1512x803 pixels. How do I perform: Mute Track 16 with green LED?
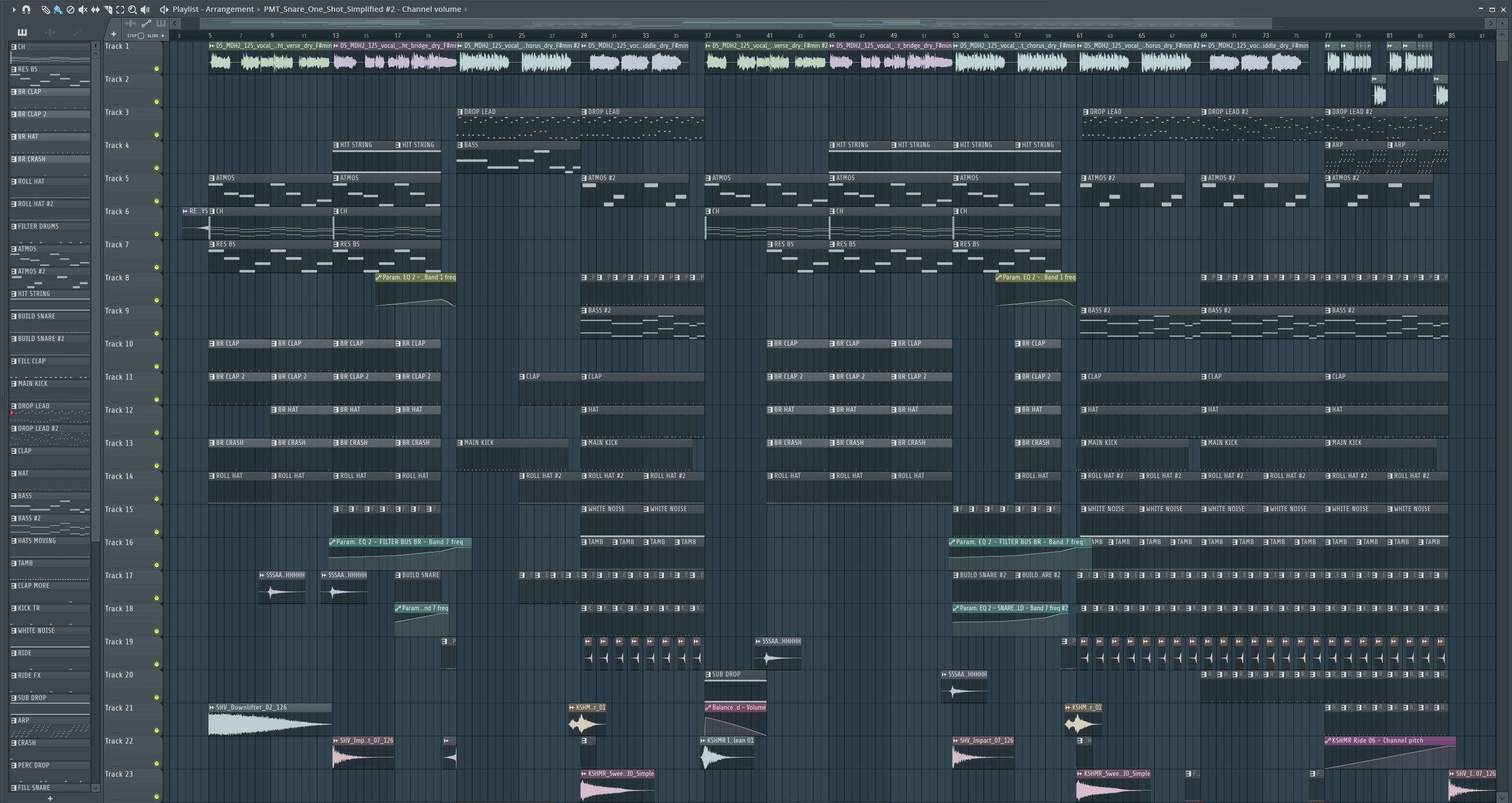click(157, 565)
